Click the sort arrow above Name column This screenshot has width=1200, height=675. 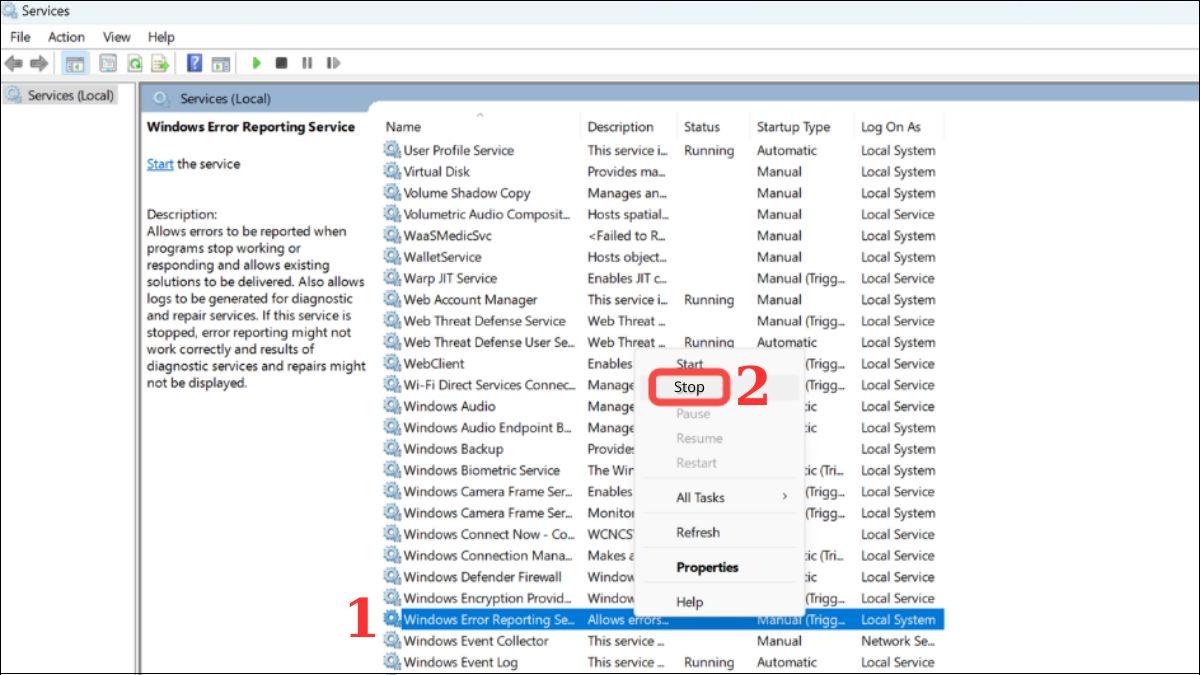tap(479, 115)
